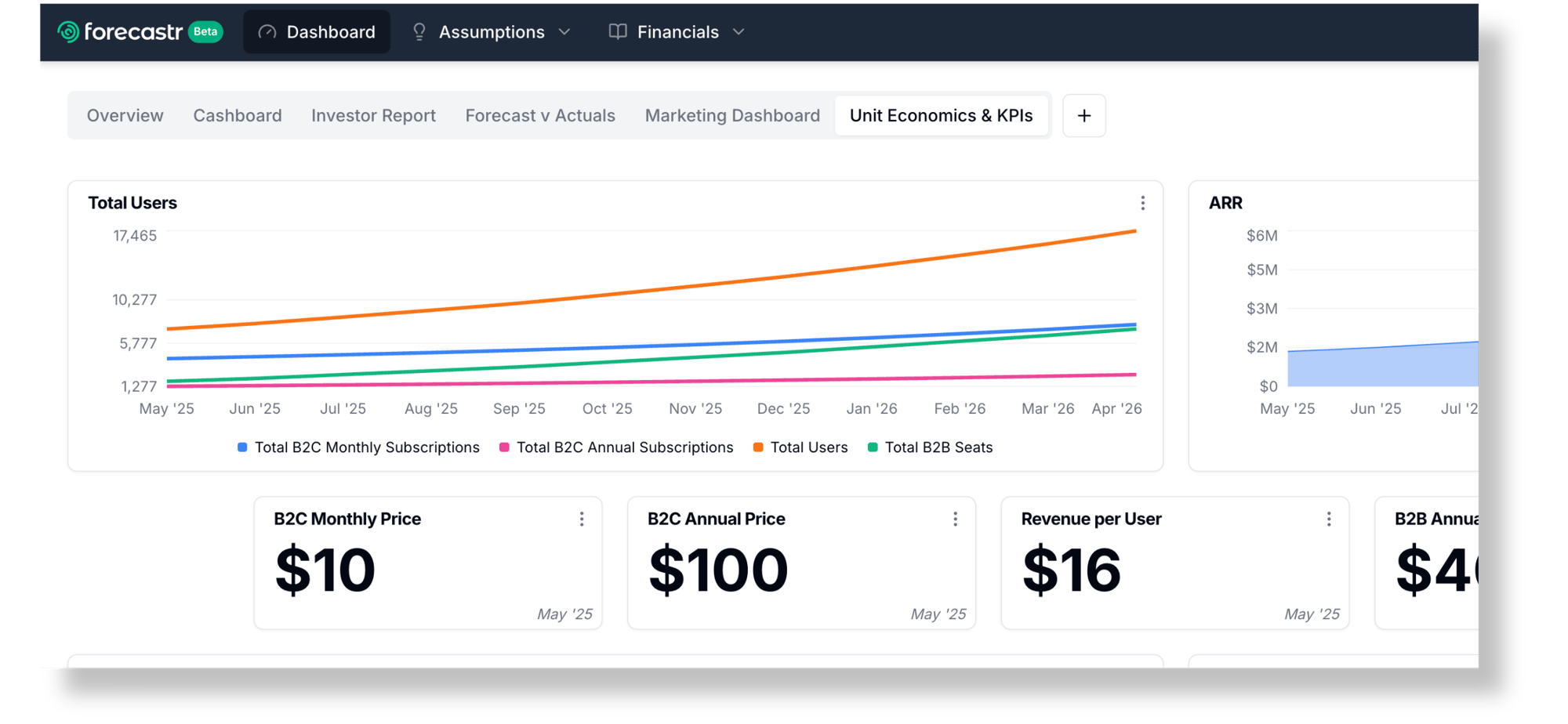Click the Total B2B Seats legend label
Viewport: 1568px width, 724px height.
pos(938,447)
